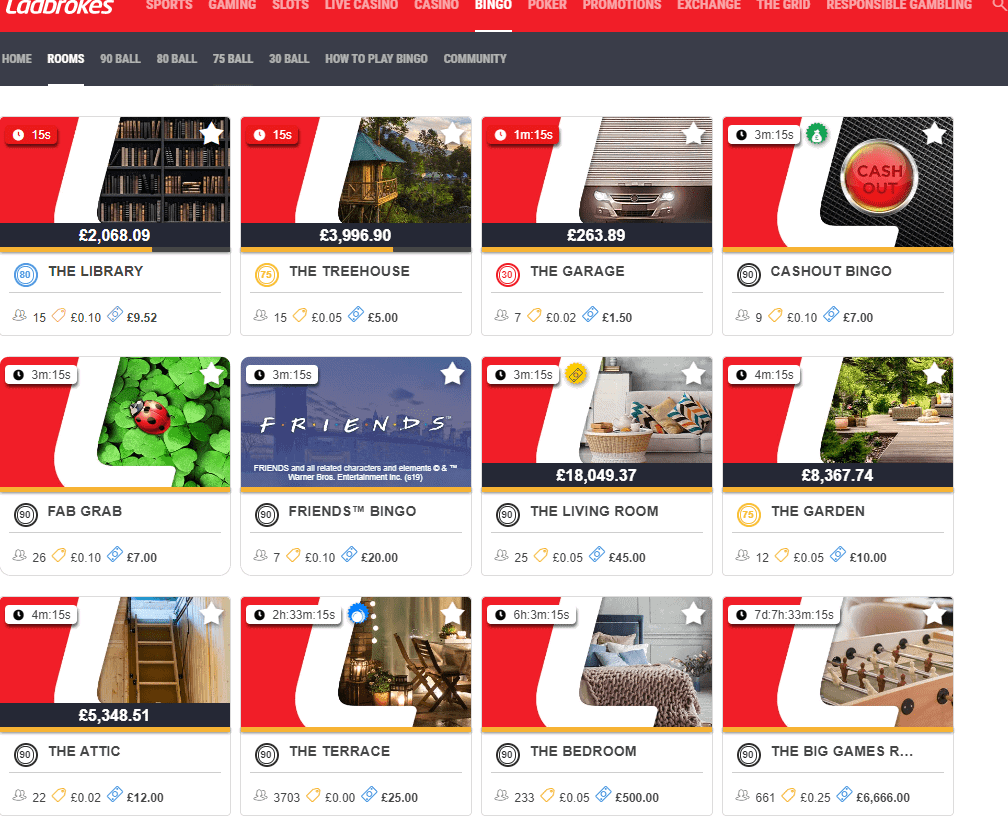Image resolution: width=1008 pixels, height=826 pixels.
Task: Open Exchange in the top navigation
Action: 708,5
